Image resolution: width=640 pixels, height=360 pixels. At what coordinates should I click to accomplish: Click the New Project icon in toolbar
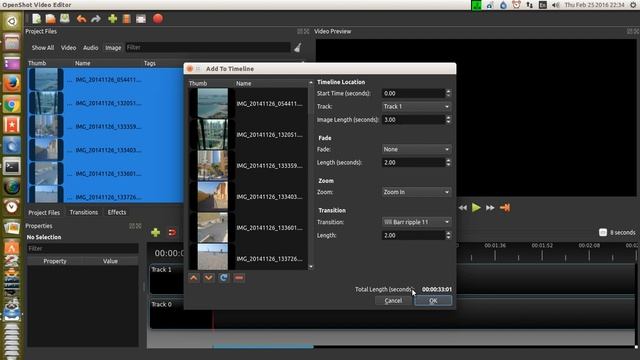(x=37, y=18)
